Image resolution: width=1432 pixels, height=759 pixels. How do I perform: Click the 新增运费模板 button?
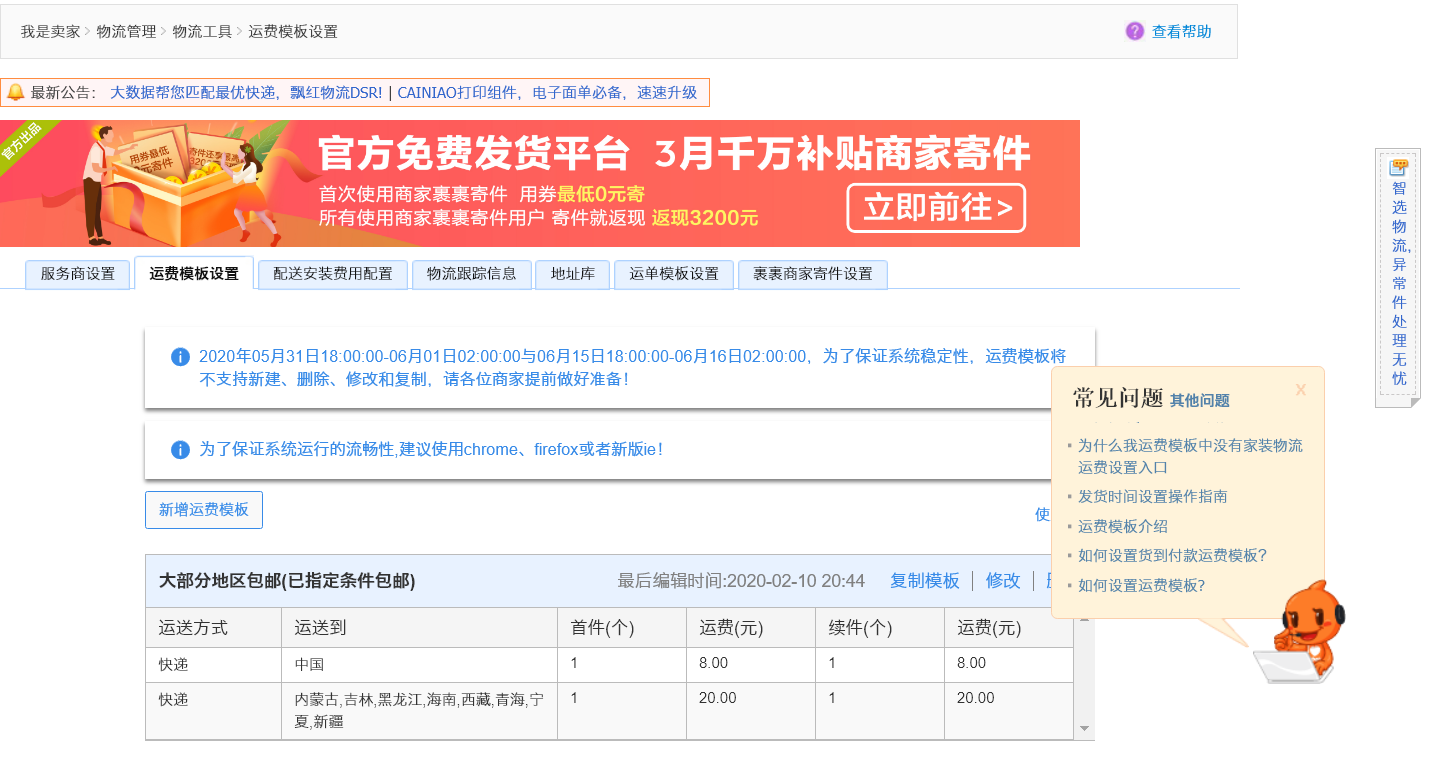click(203, 510)
